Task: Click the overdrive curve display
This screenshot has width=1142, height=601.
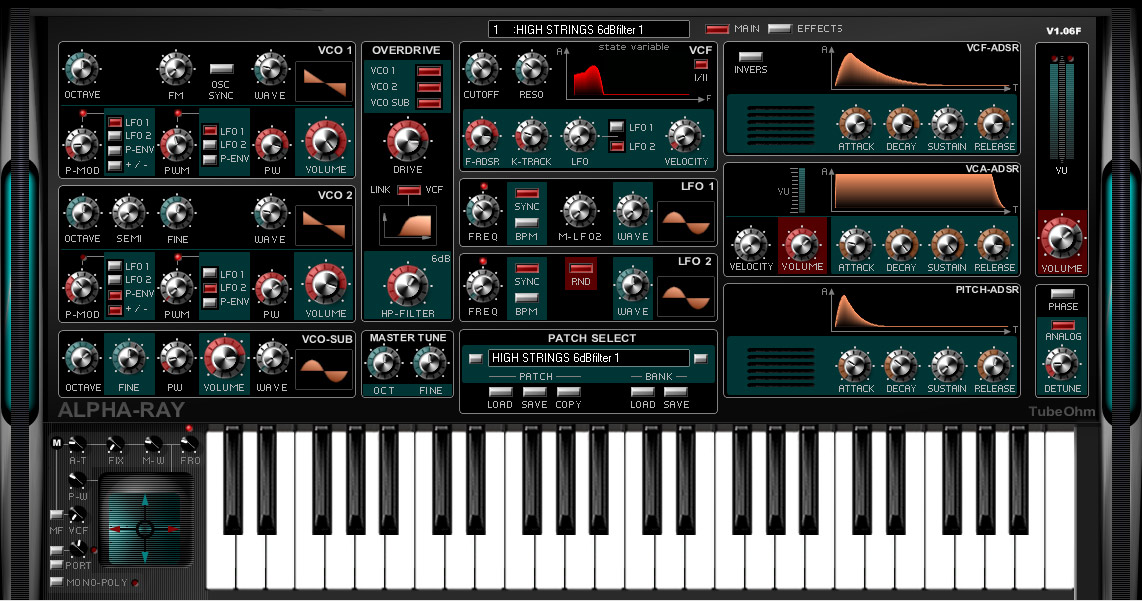Action: click(x=407, y=225)
